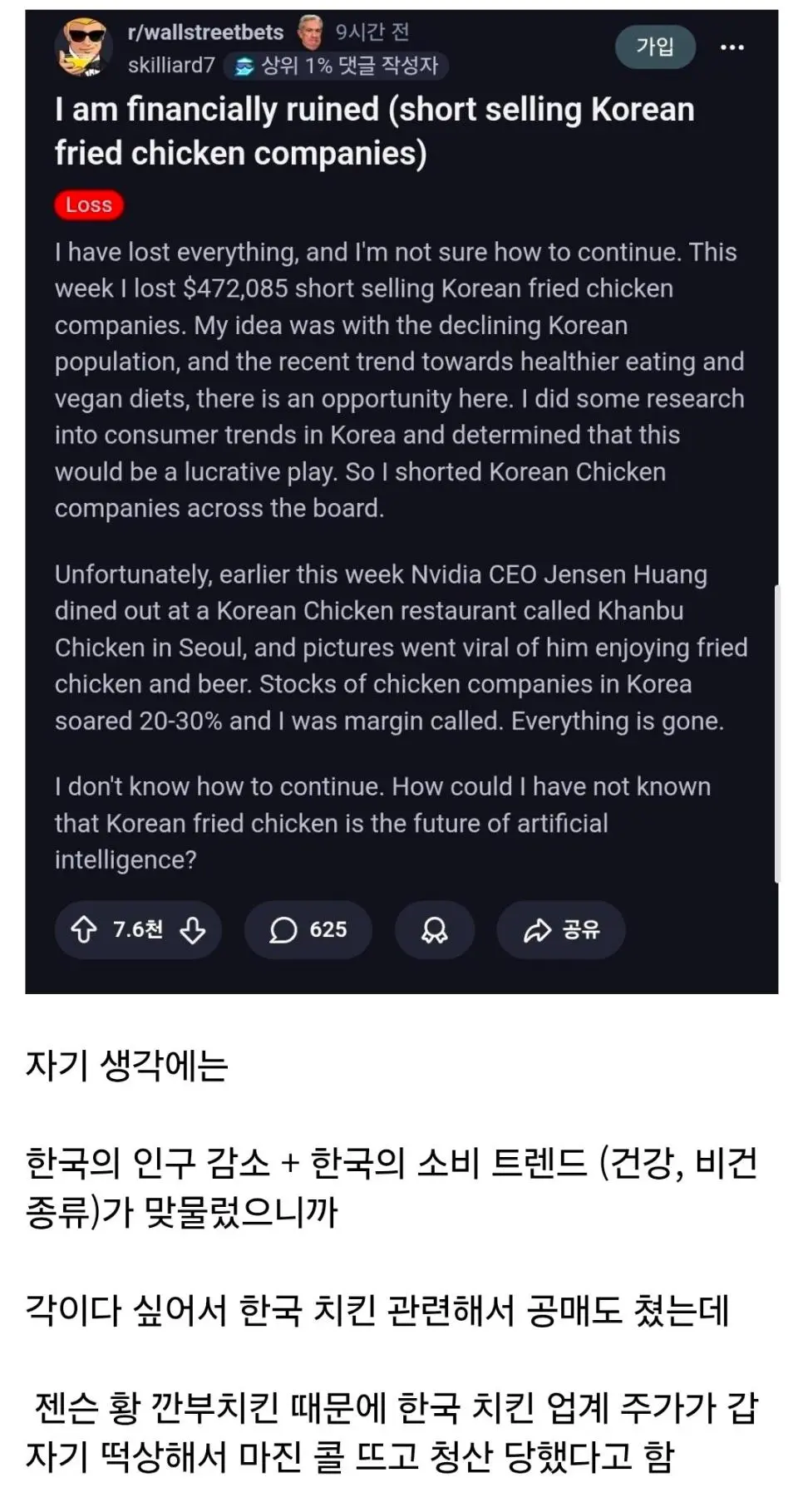Open the three-dot more options menu
803x1512 pixels.
pyautogui.click(x=732, y=47)
